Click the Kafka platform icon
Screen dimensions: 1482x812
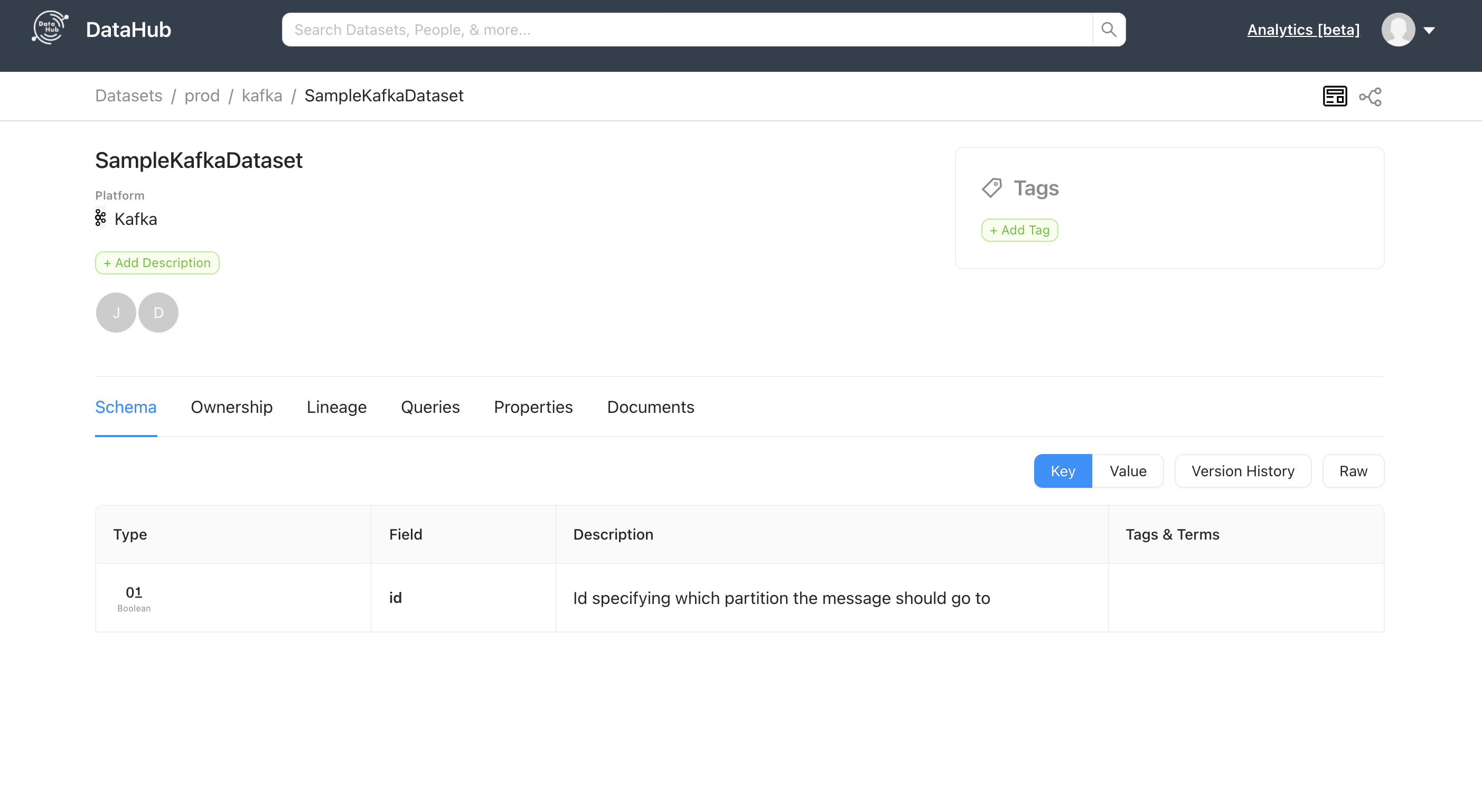(100, 218)
